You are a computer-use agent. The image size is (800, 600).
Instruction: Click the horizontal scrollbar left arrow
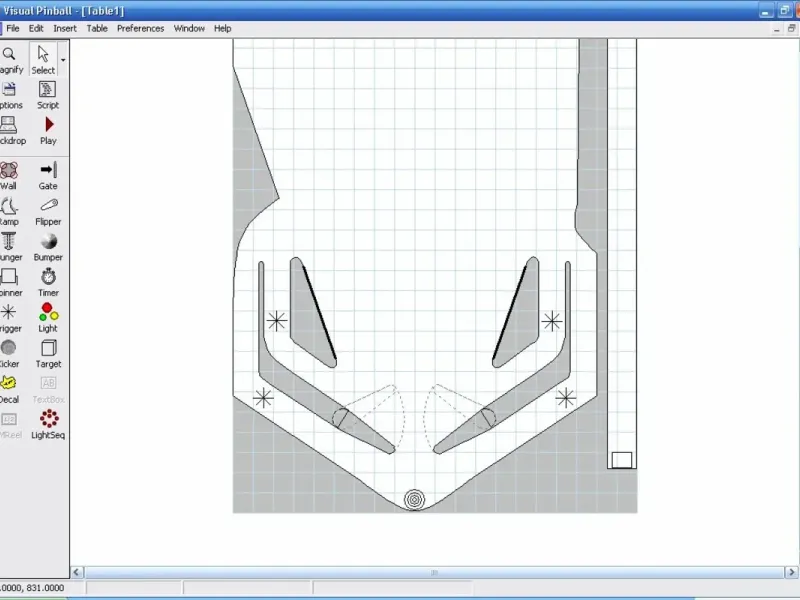(77, 572)
